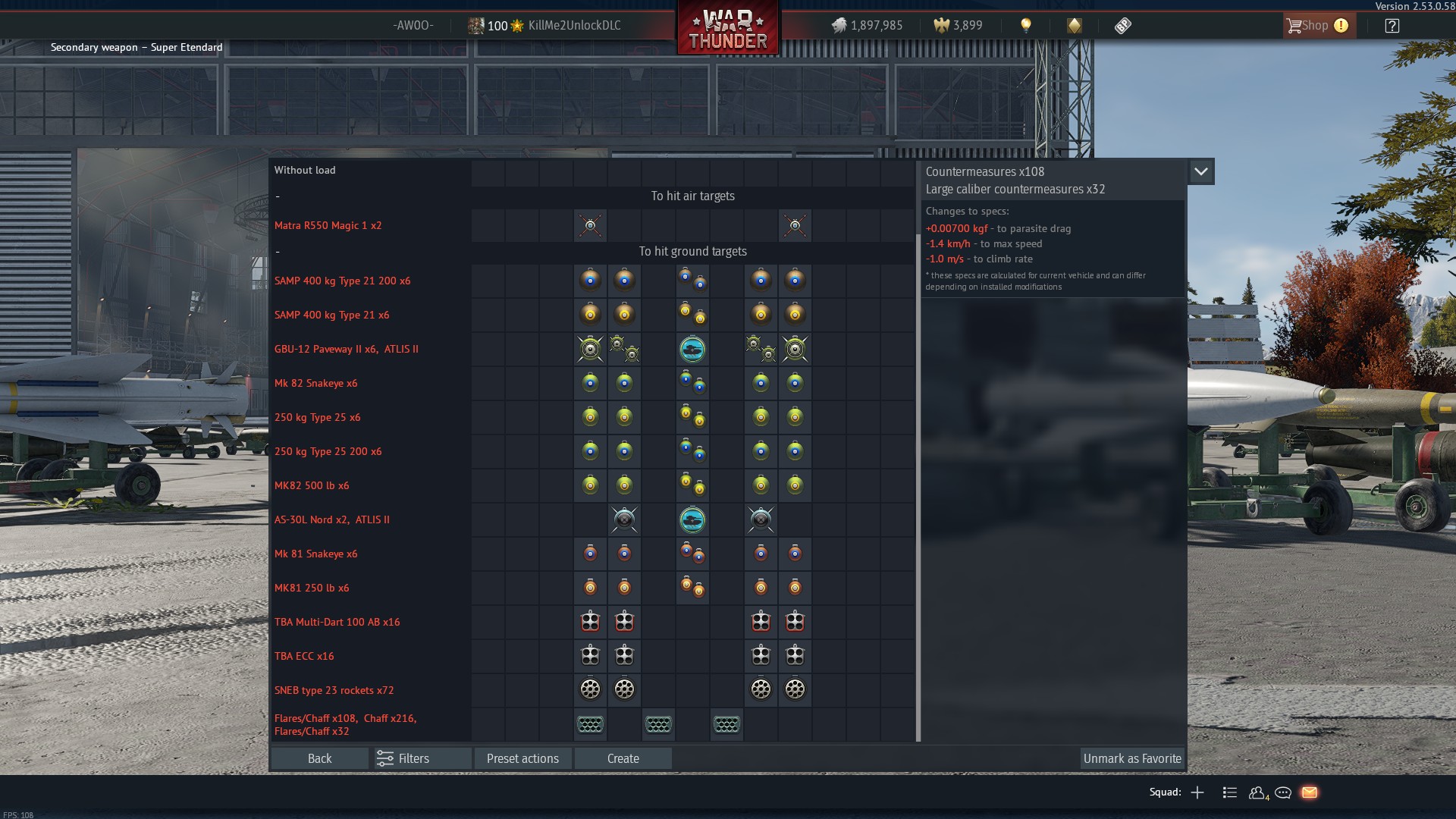Click the War Thunder logo

tap(727, 29)
